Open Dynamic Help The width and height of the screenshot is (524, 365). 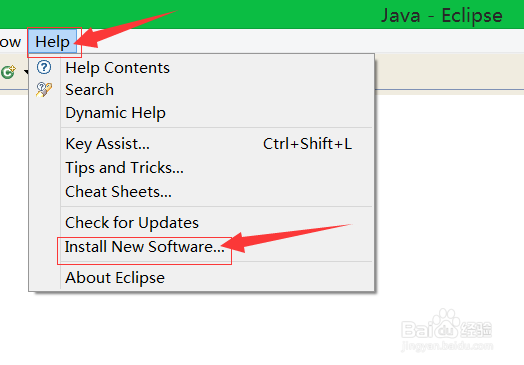(116, 113)
